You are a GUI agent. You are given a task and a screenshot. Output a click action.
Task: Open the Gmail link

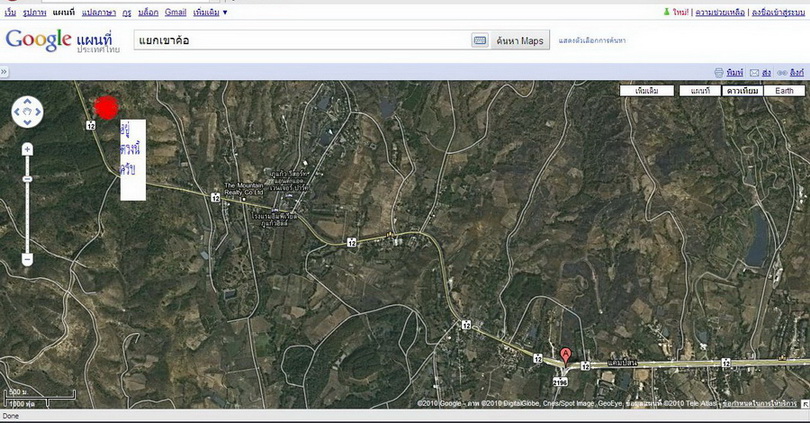click(x=176, y=12)
